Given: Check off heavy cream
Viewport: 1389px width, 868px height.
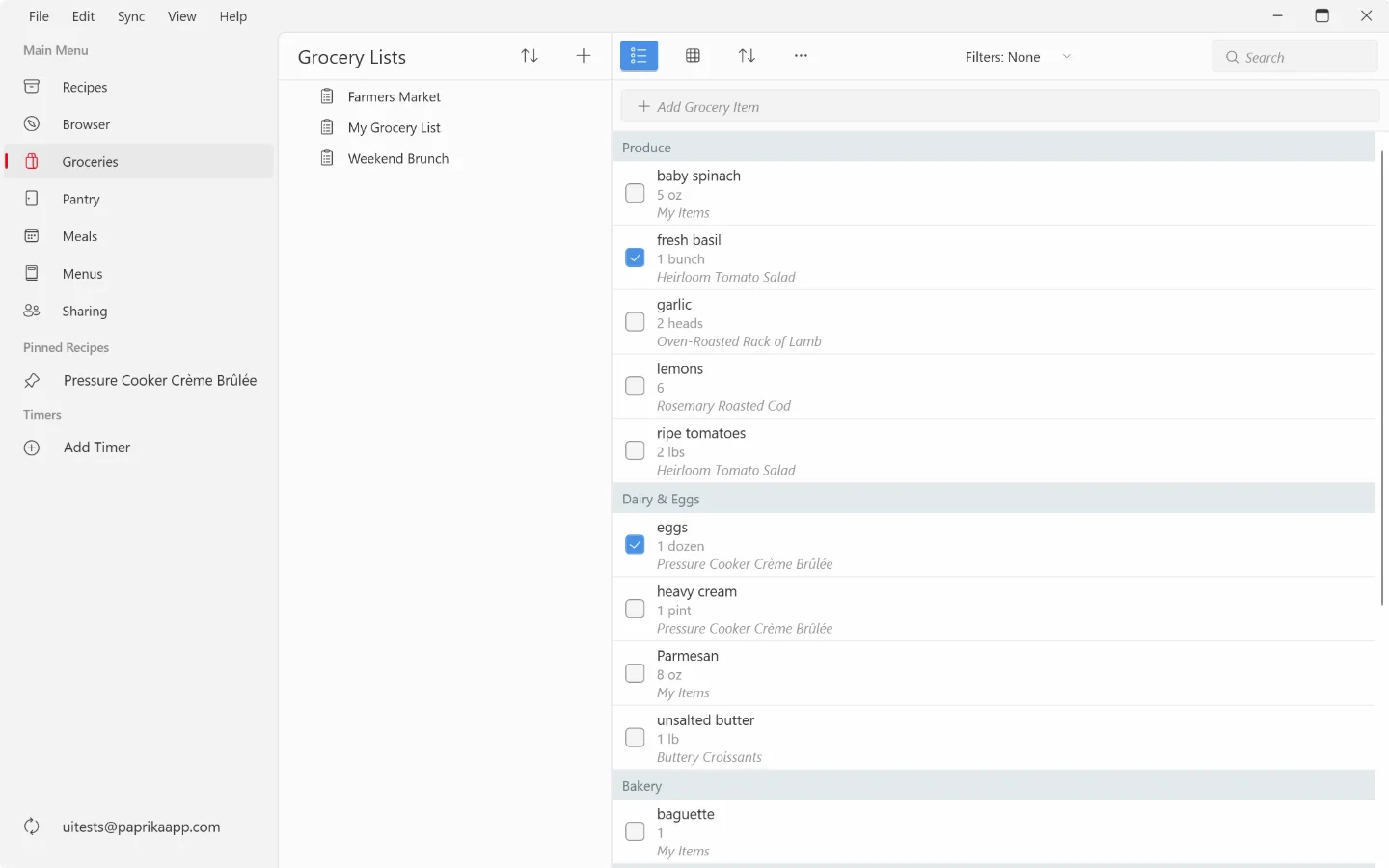Looking at the screenshot, I should pos(635,609).
